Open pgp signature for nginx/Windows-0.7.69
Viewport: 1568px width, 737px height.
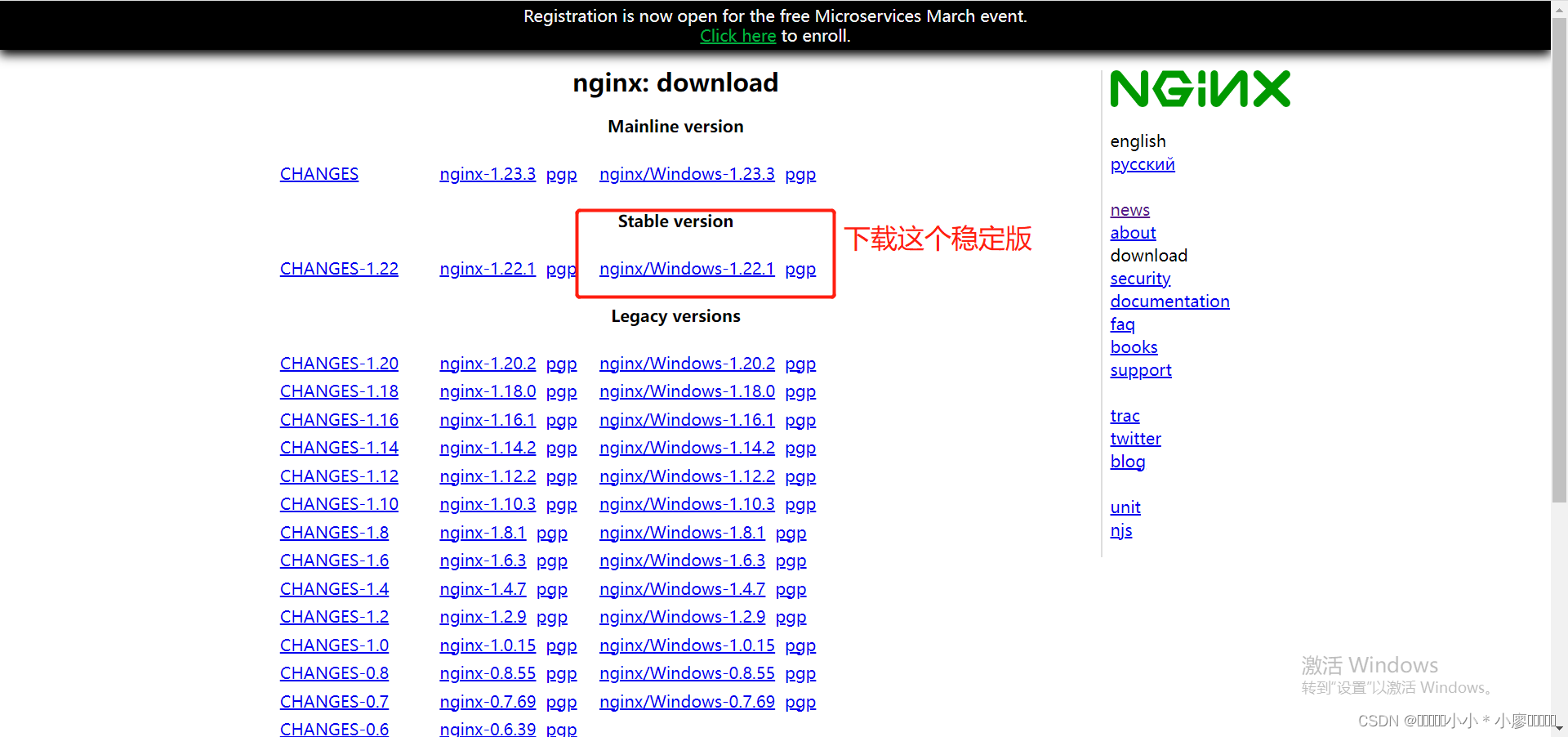click(x=800, y=703)
